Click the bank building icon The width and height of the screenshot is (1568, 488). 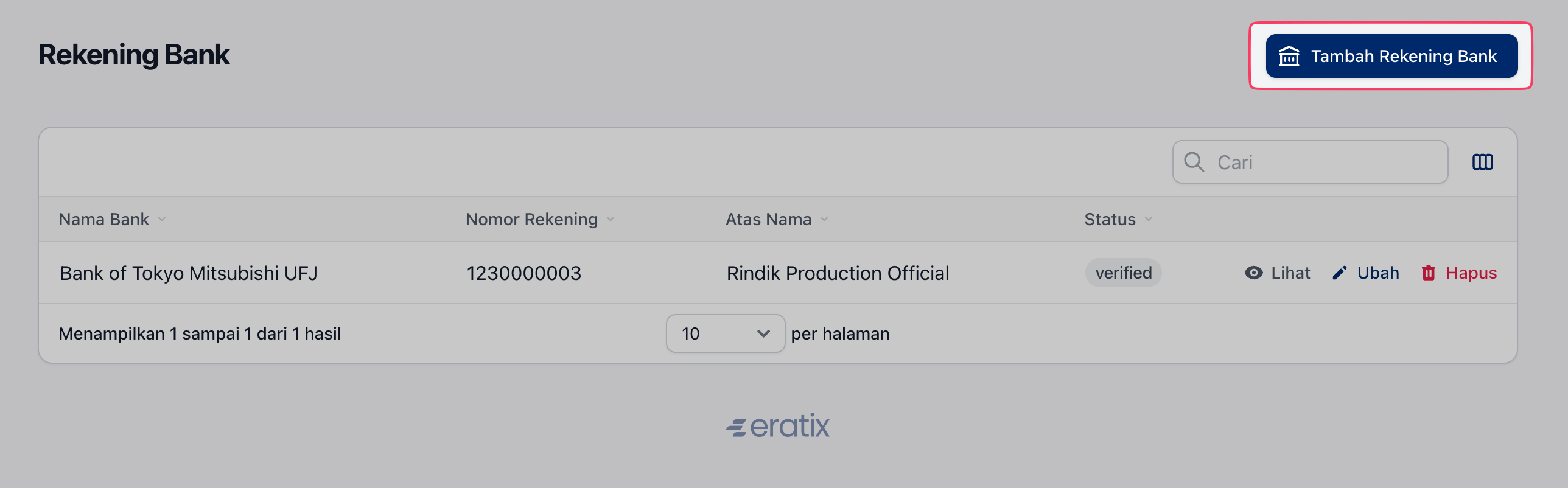1289,56
